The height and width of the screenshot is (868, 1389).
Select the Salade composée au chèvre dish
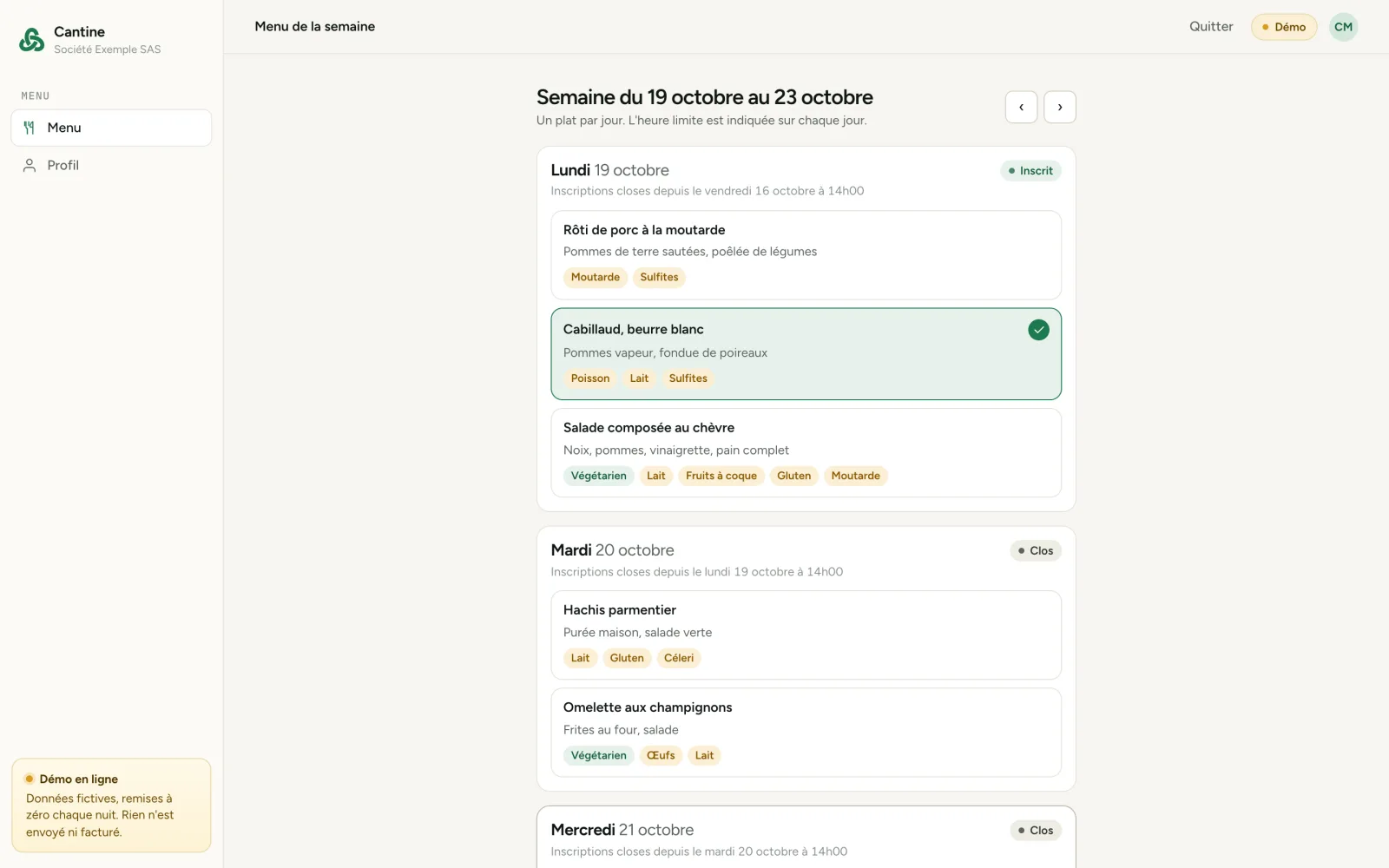(806, 452)
